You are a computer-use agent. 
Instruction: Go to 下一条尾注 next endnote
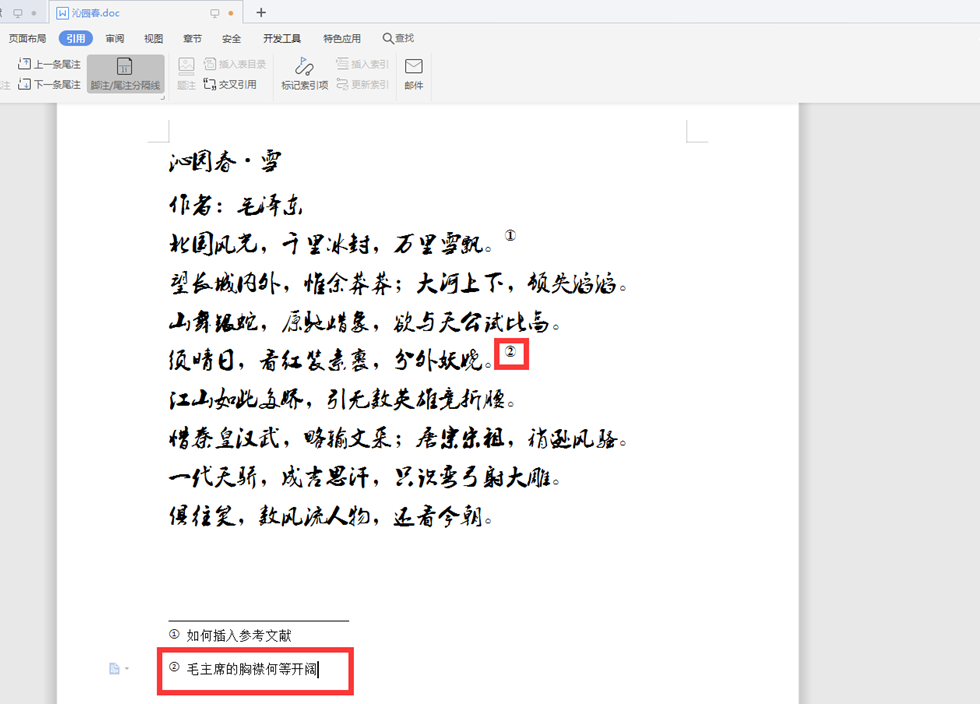point(49,84)
